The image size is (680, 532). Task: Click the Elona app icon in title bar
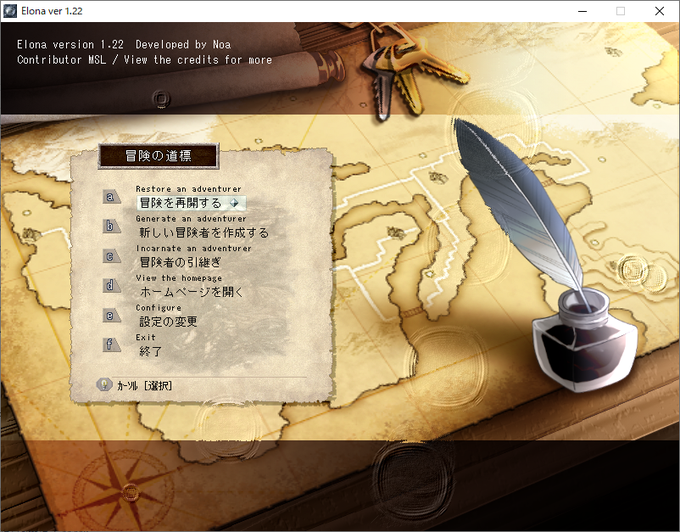point(10,11)
